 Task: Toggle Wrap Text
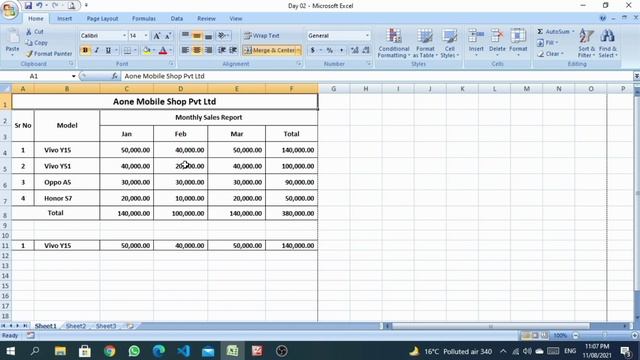[262, 36]
